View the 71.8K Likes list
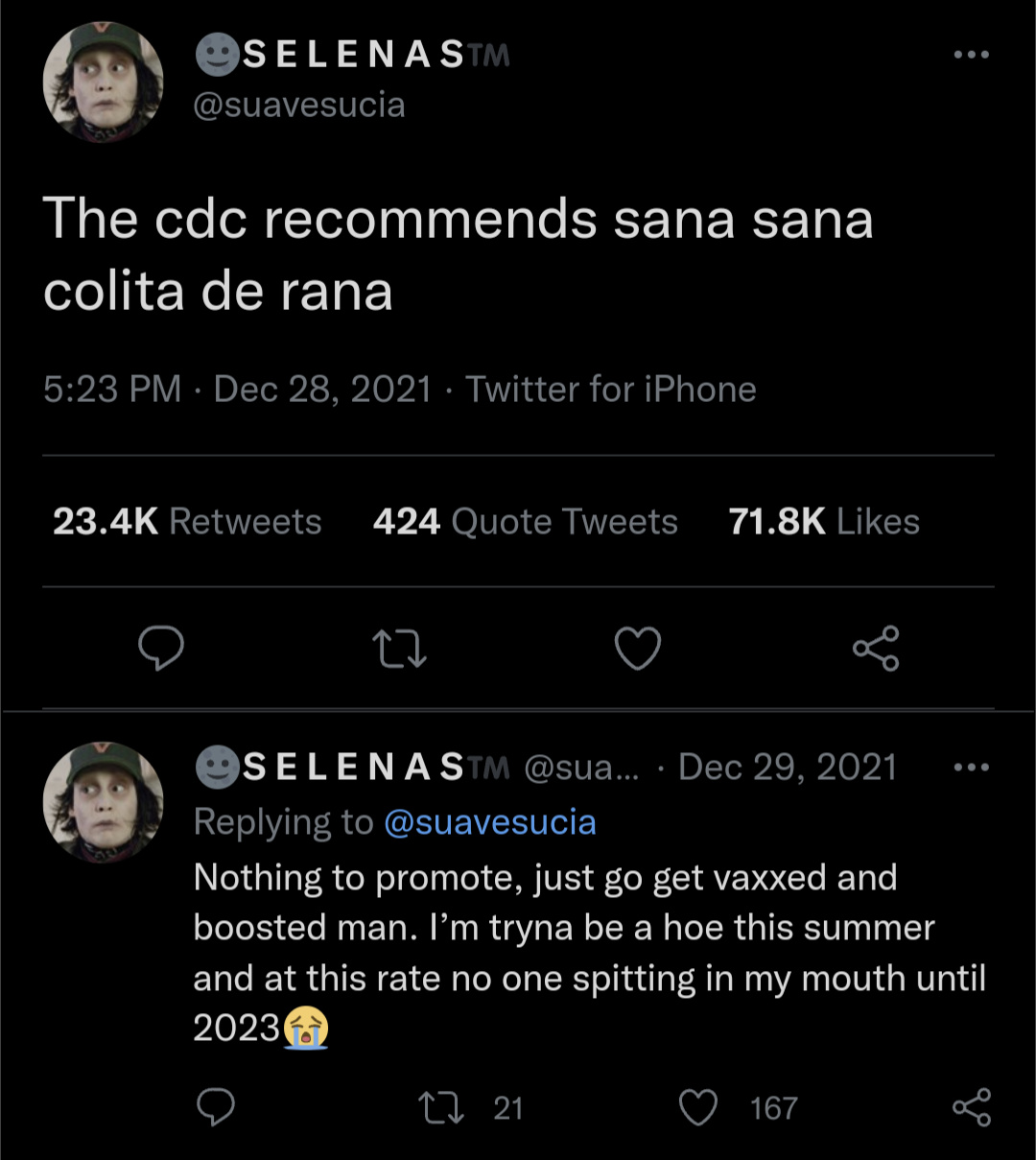Image resolution: width=1036 pixels, height=1160 pixels. pyautogui.click(x=823, y=522)
